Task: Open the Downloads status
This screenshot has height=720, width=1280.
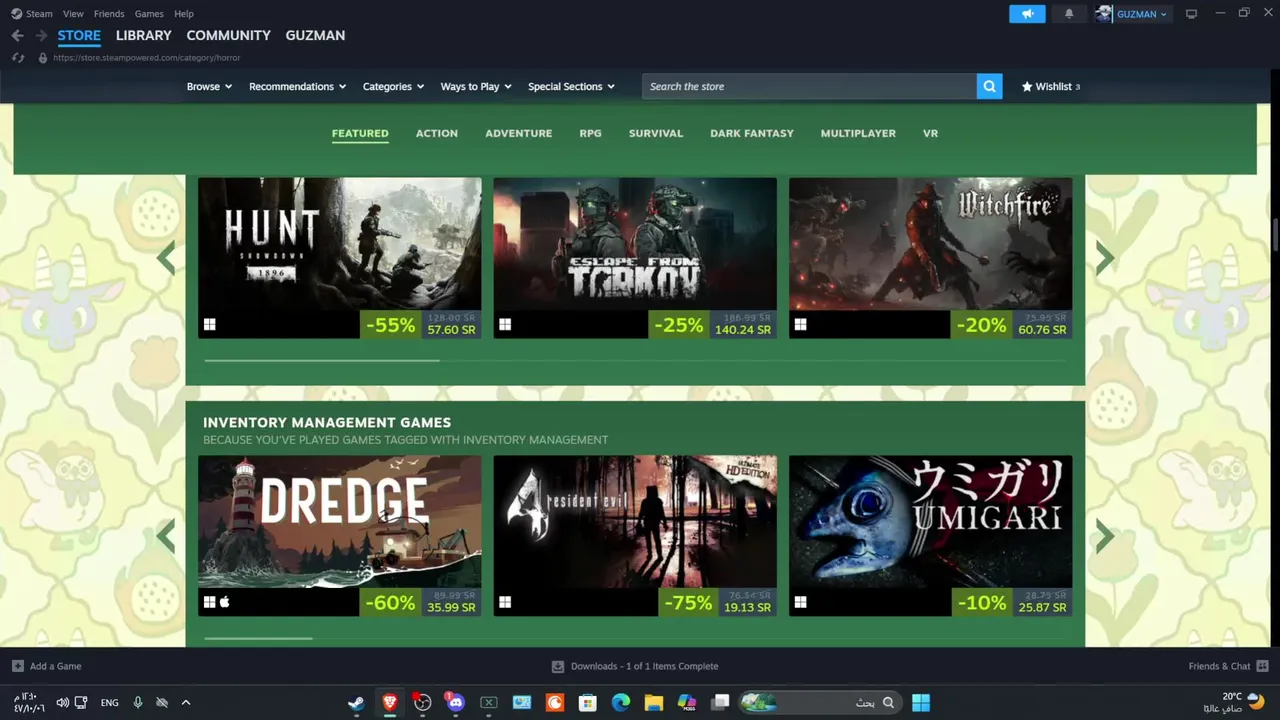Action: point(635,666)
